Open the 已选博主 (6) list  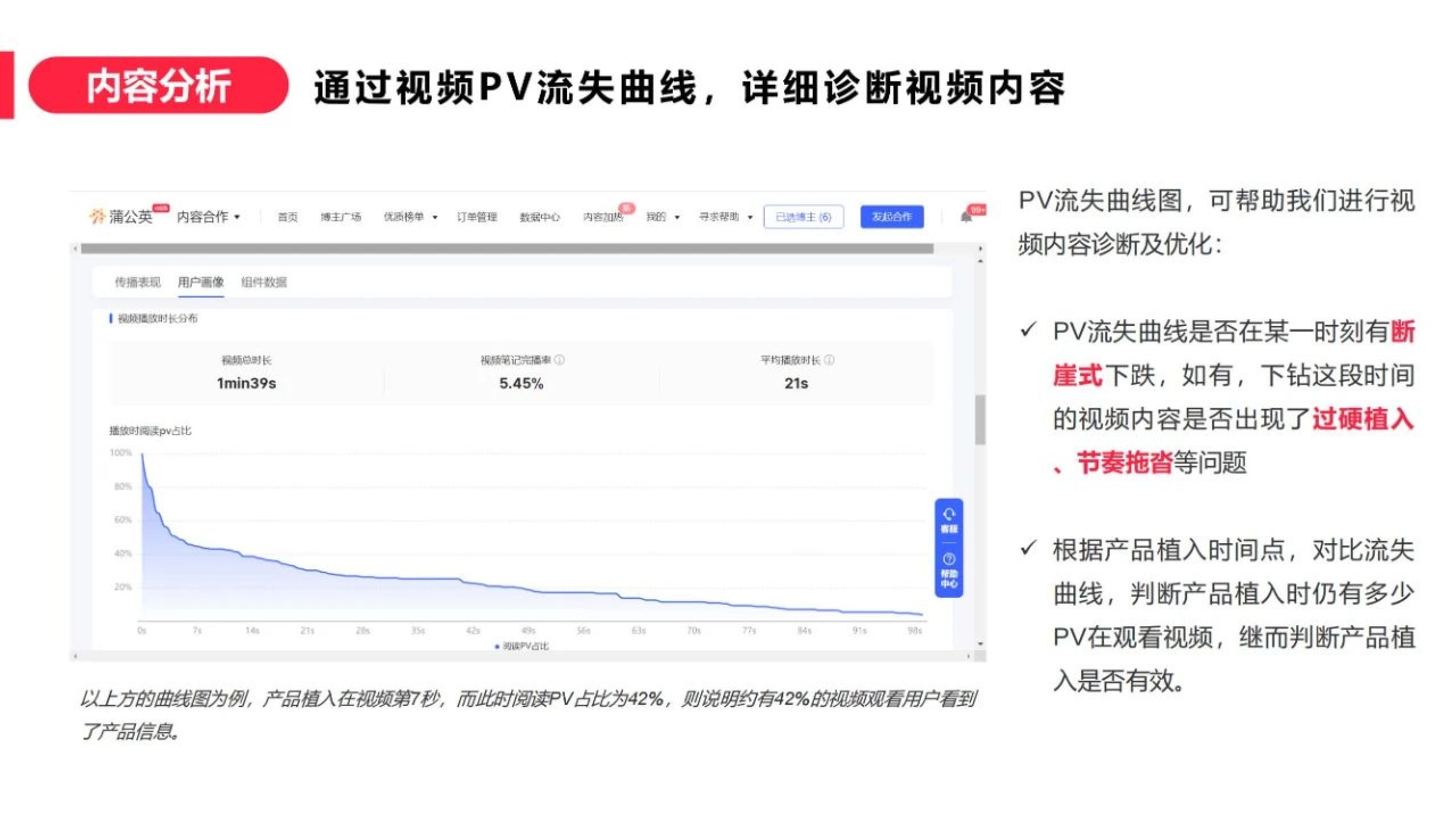pyautogui.click(x=805, y=217)
